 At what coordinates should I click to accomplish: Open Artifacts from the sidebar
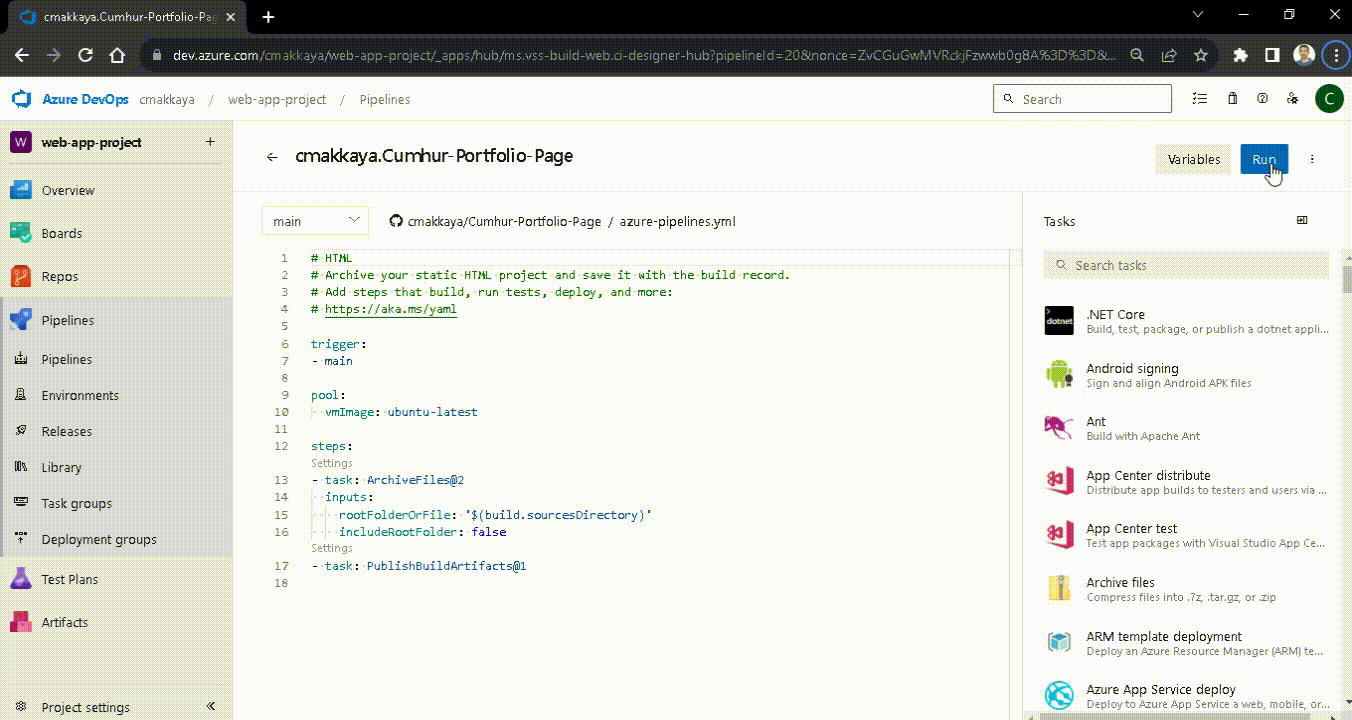64,622
